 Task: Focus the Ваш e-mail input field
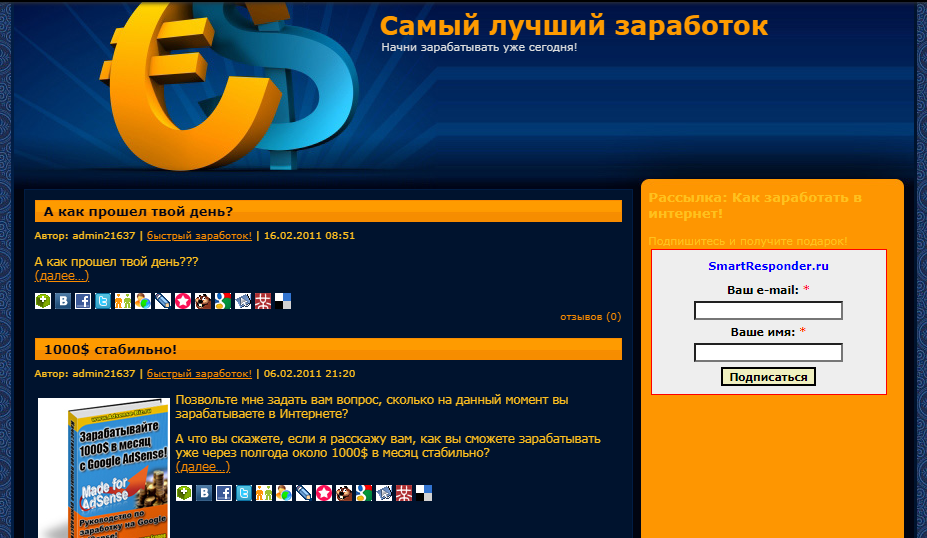tap(768, 311)
